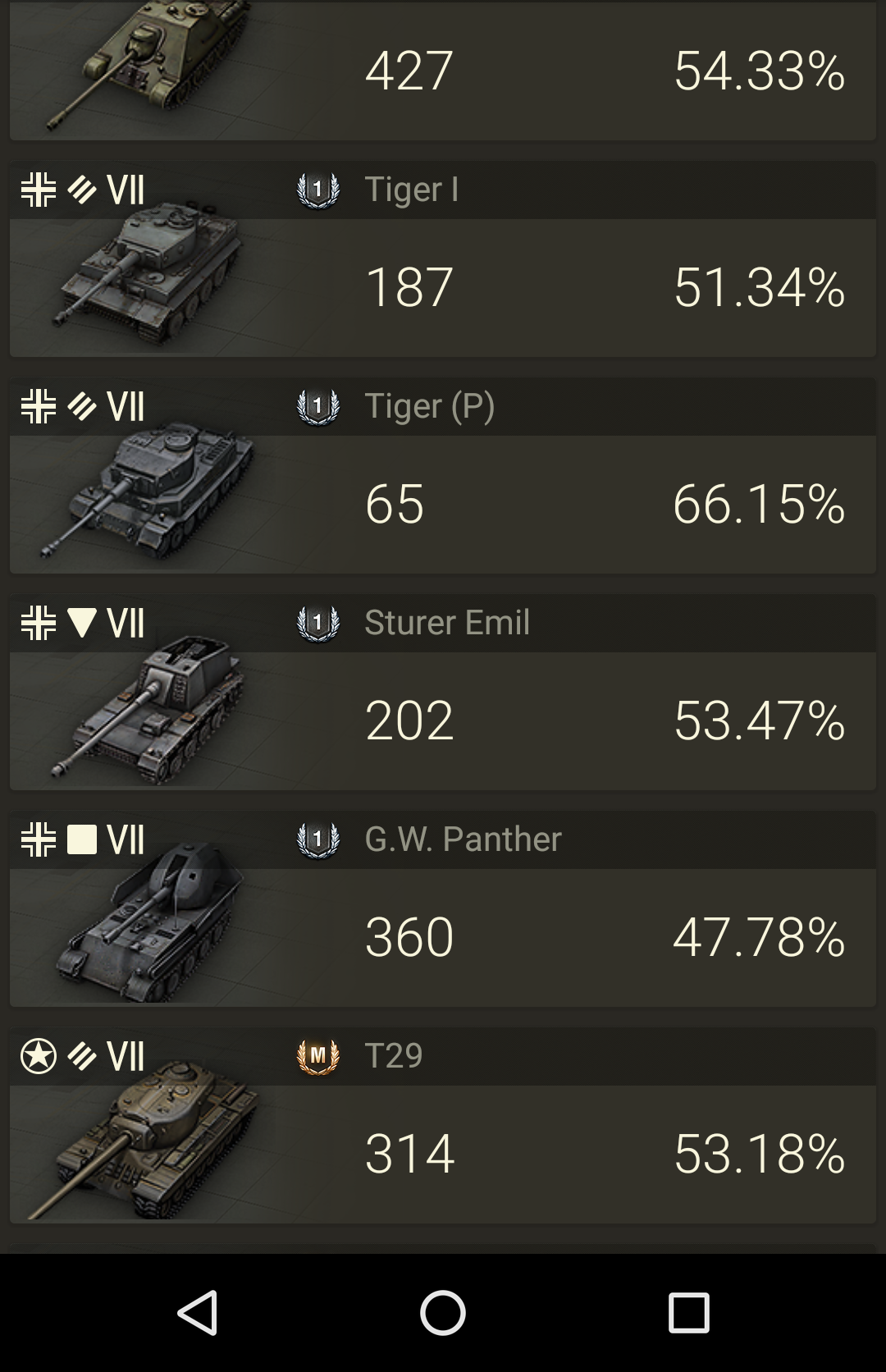This screenshot has height=1372, width=886.
Task: Tap the G.W. Panther name label
Action: (x=463, y=839)
